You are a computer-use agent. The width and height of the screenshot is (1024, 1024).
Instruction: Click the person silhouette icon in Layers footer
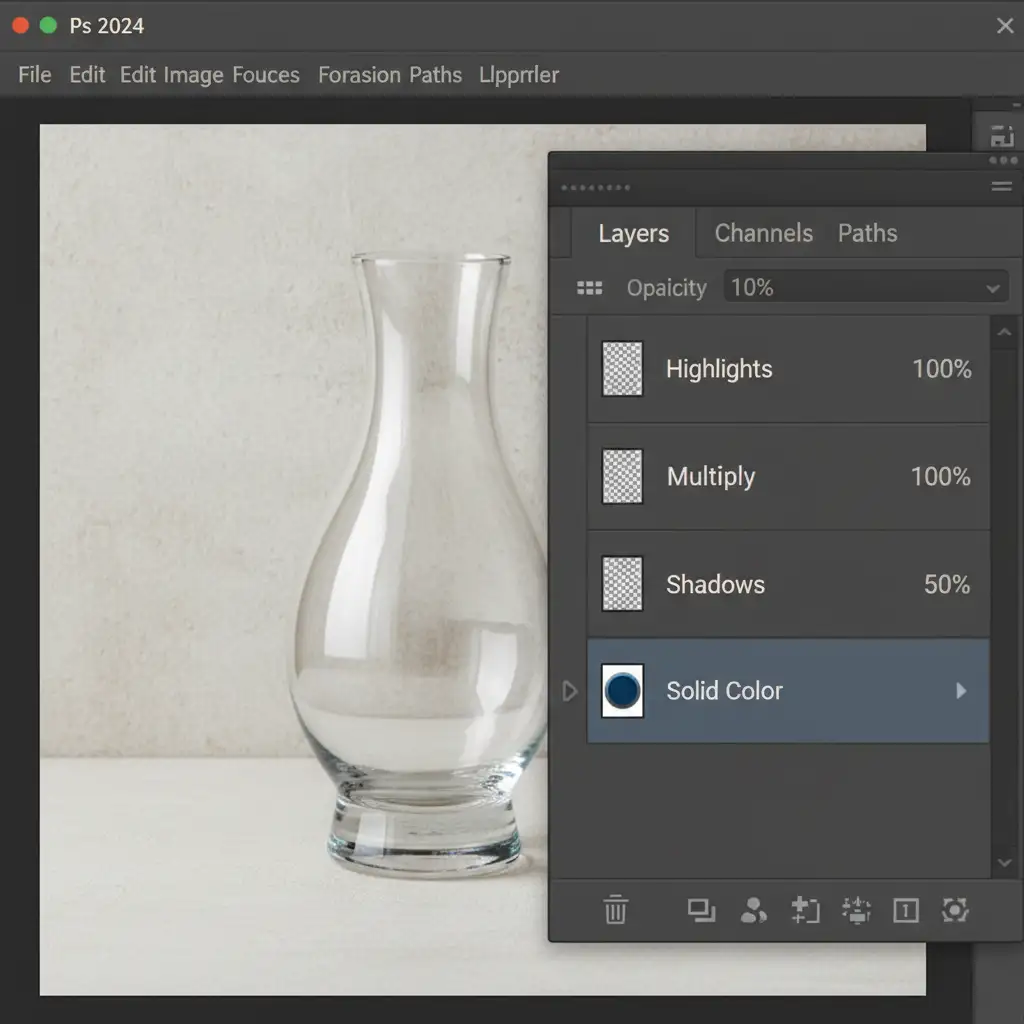point(753,910)
